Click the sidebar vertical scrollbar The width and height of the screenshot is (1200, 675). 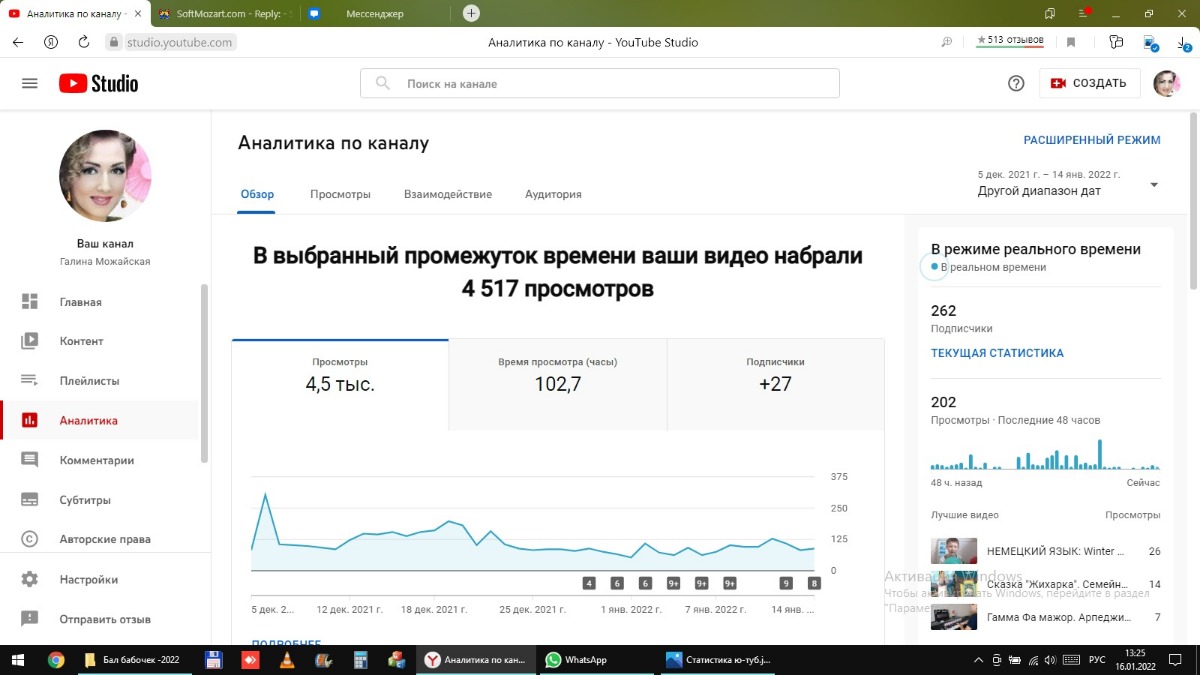(205, 373)
